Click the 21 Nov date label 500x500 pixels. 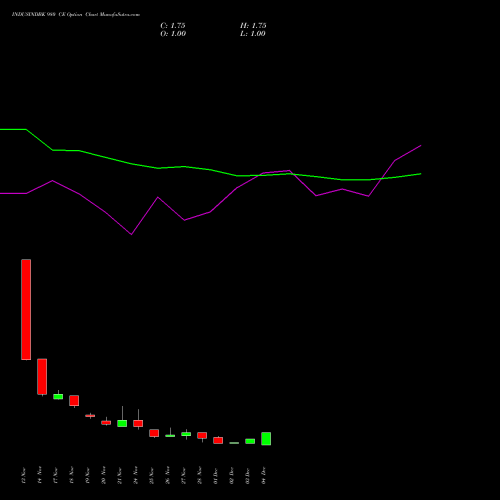click(120, 476)
